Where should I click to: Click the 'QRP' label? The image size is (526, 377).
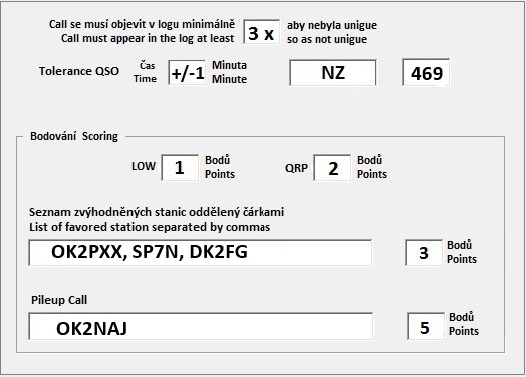[x=296, y=168]
